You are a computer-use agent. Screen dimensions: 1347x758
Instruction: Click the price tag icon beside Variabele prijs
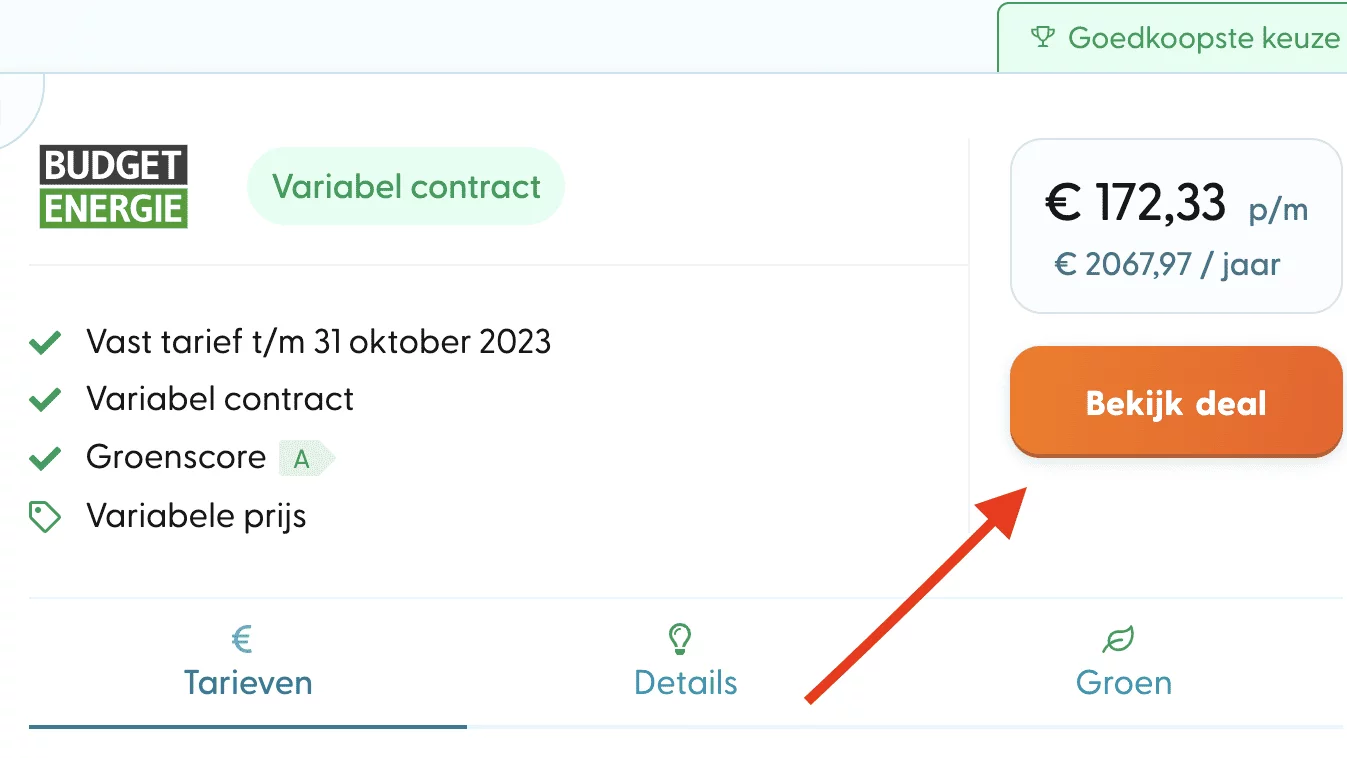44,515
